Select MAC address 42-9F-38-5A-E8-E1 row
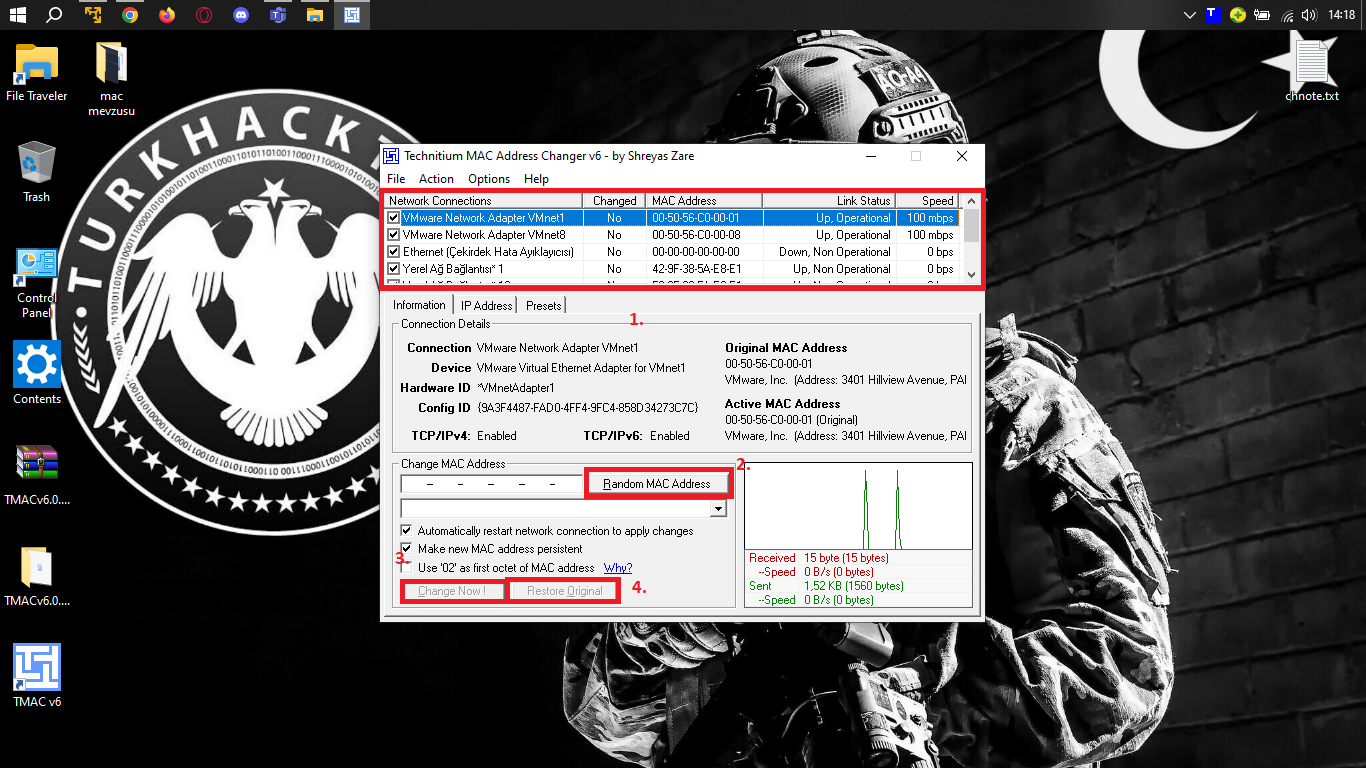Screen dimensions: 1366x768 (673, 269)
